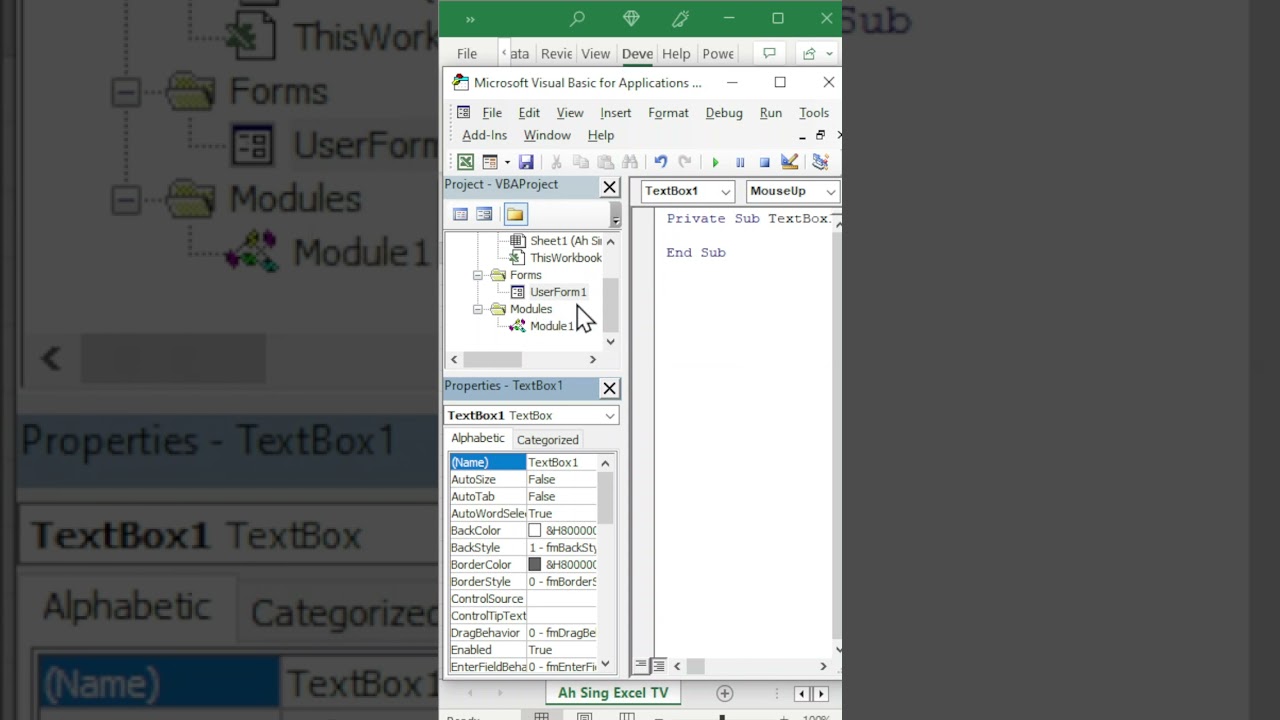The image size is (1280, 720).
Task: Open the Format menu
Action: pyautogui.click(x=668, y=113)
